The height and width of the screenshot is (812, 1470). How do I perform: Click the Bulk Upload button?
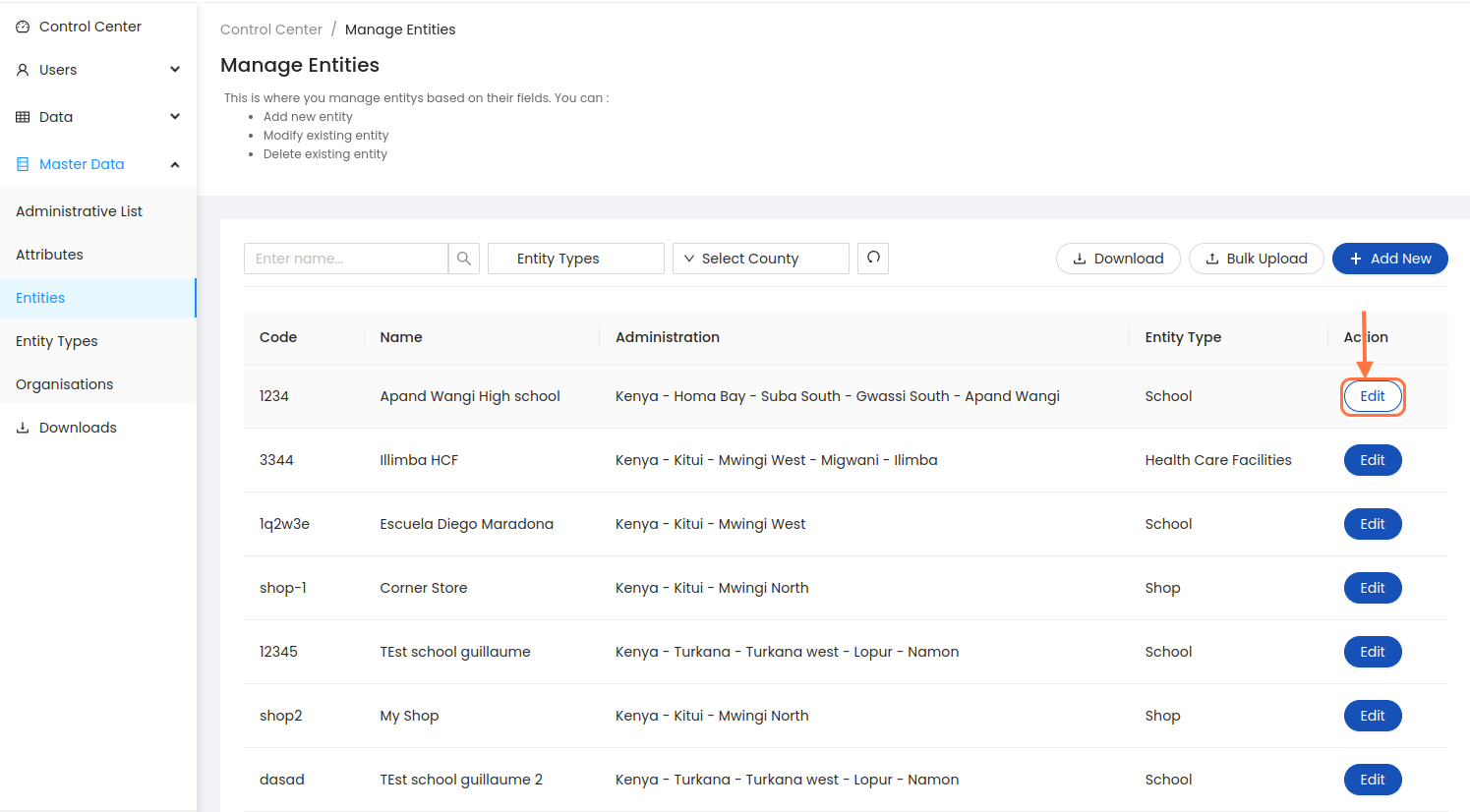tap(1256, 259)
